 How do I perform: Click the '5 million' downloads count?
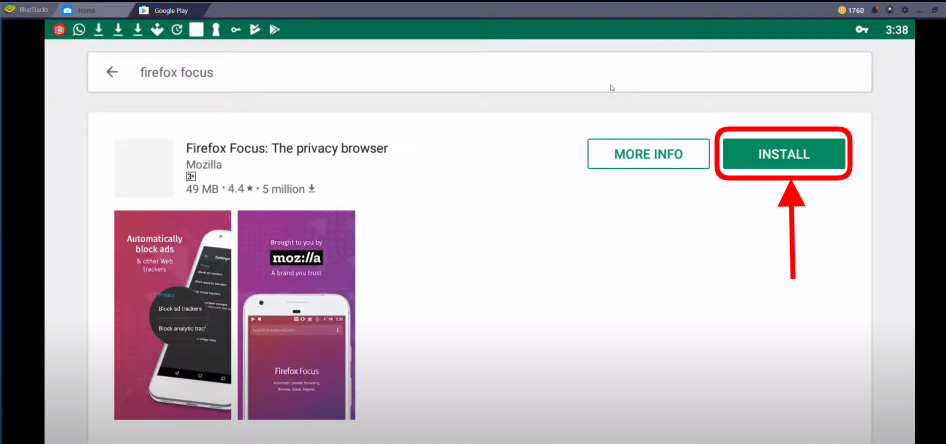click(284, 189)
